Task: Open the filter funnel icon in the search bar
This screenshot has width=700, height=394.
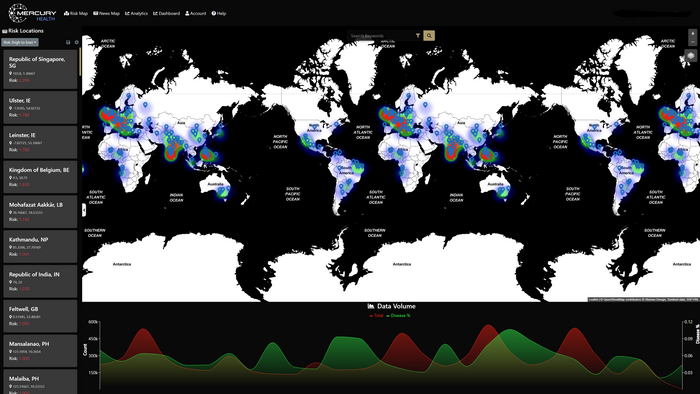Action: click(418, 36)
